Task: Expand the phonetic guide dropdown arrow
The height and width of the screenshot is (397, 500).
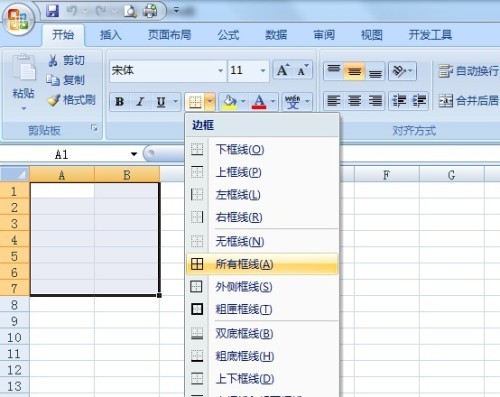Action: click(307, 102)
